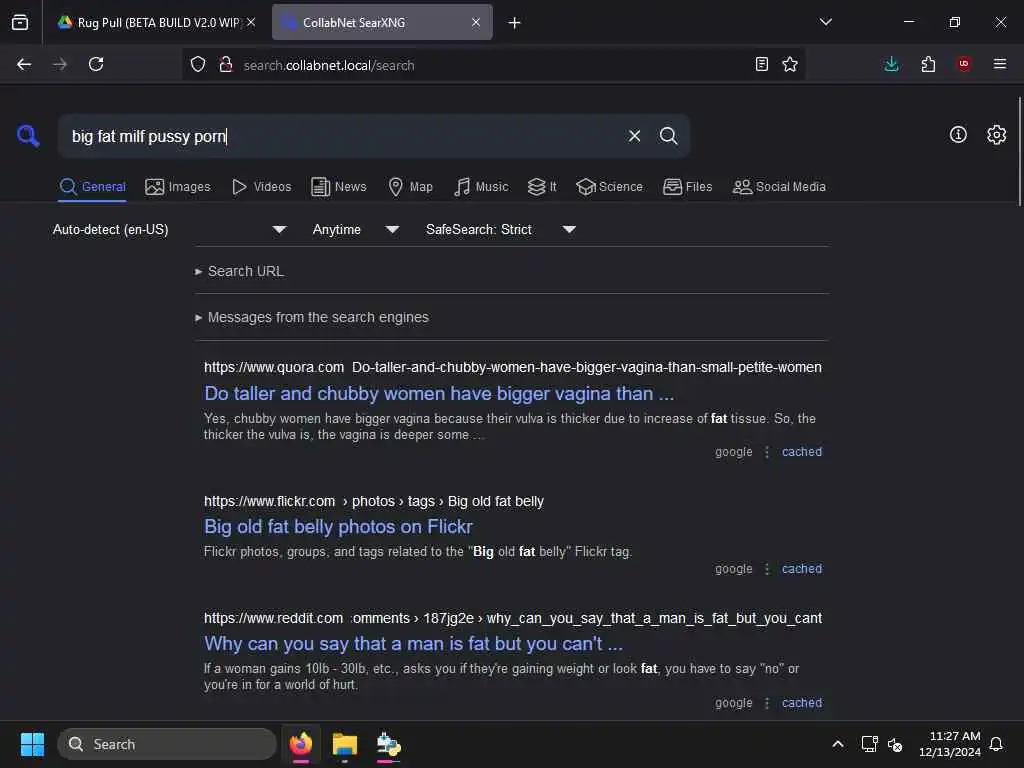List all tabs dropdown chevron
The width and height of the screenshot is (1024, 768).
[825, 22]
